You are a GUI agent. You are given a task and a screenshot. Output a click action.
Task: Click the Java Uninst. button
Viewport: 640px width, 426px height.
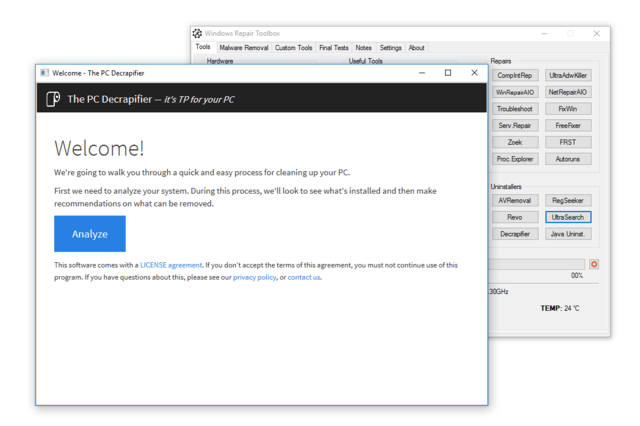pyautogui.click(x=568, y=234)
